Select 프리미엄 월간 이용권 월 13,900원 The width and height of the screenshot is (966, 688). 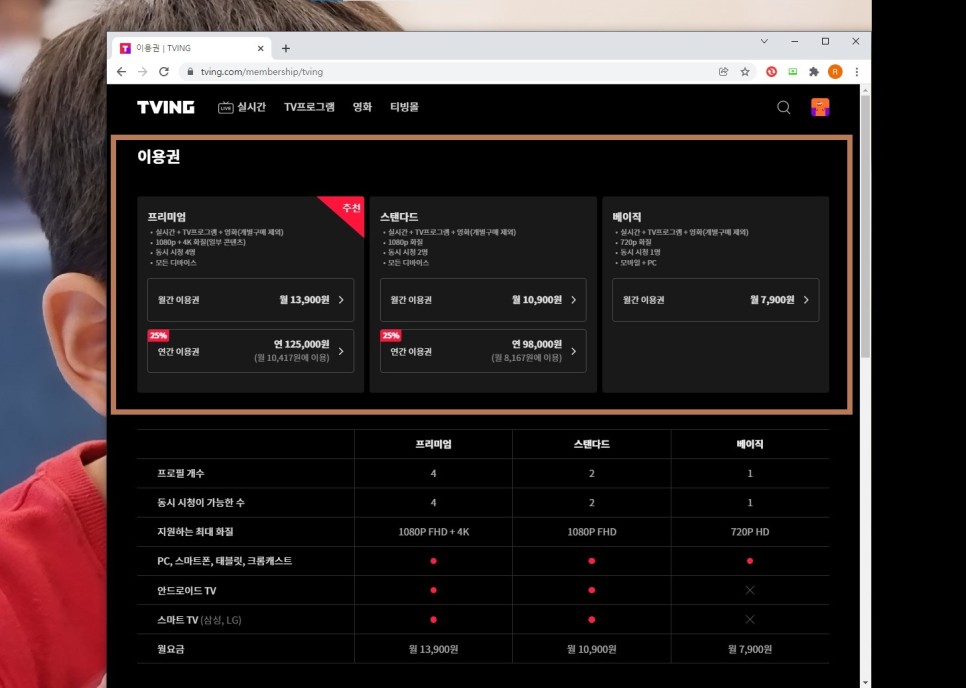pyautogui.click(x=250, y=300)
